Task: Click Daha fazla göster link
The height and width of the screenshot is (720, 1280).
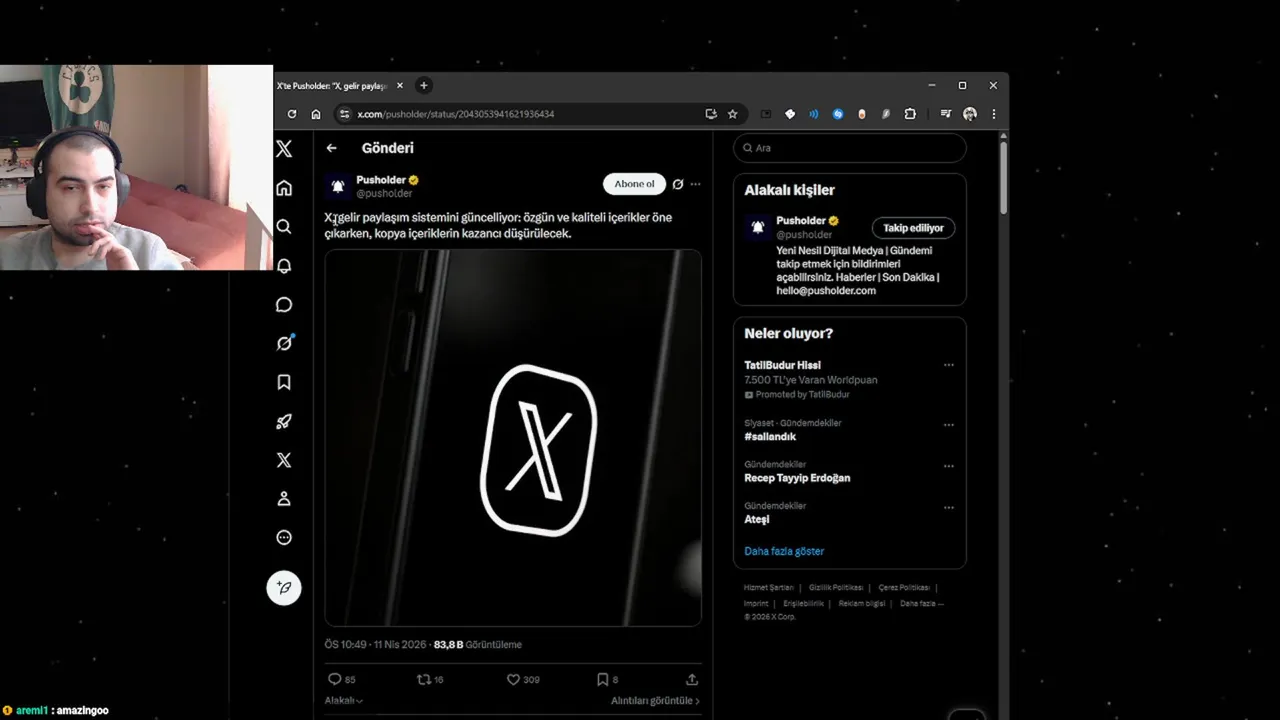Action: (x=784, y=551)
